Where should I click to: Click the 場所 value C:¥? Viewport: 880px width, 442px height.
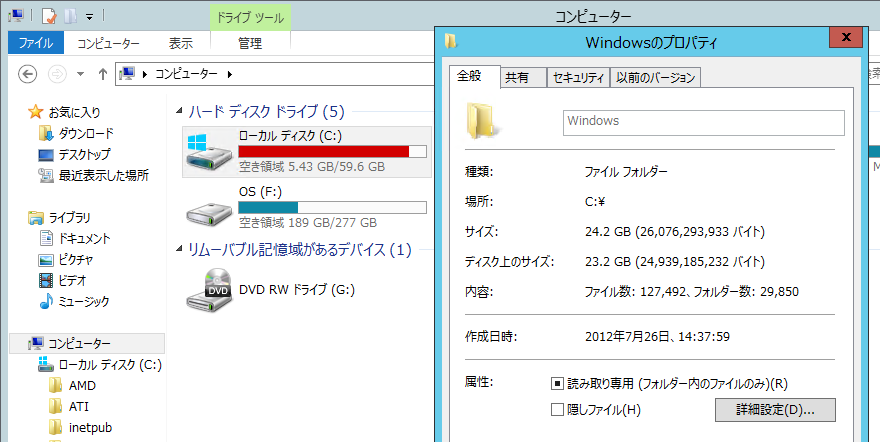(595, 202)
